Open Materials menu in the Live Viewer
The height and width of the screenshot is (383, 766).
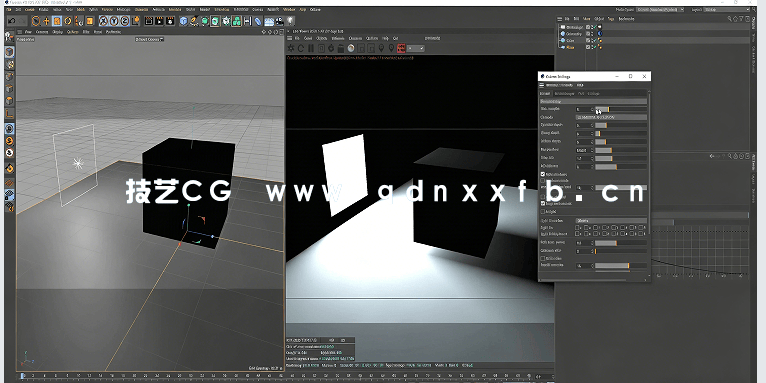click(338, 38)
